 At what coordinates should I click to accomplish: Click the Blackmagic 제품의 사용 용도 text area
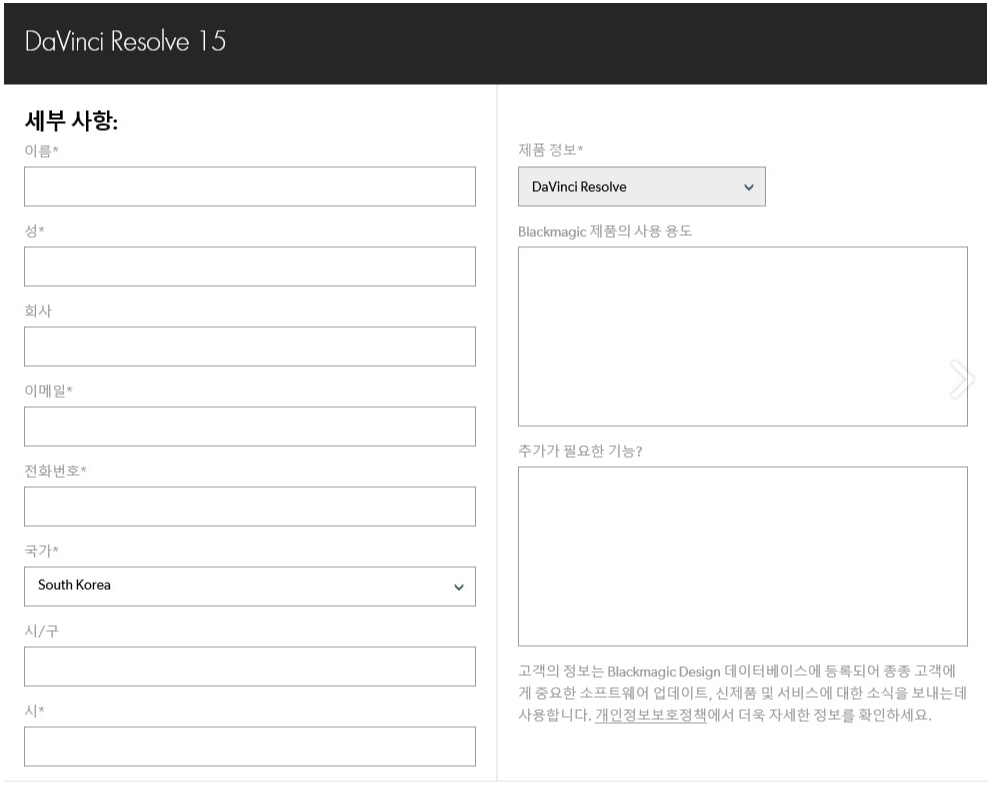pos(742,337)
